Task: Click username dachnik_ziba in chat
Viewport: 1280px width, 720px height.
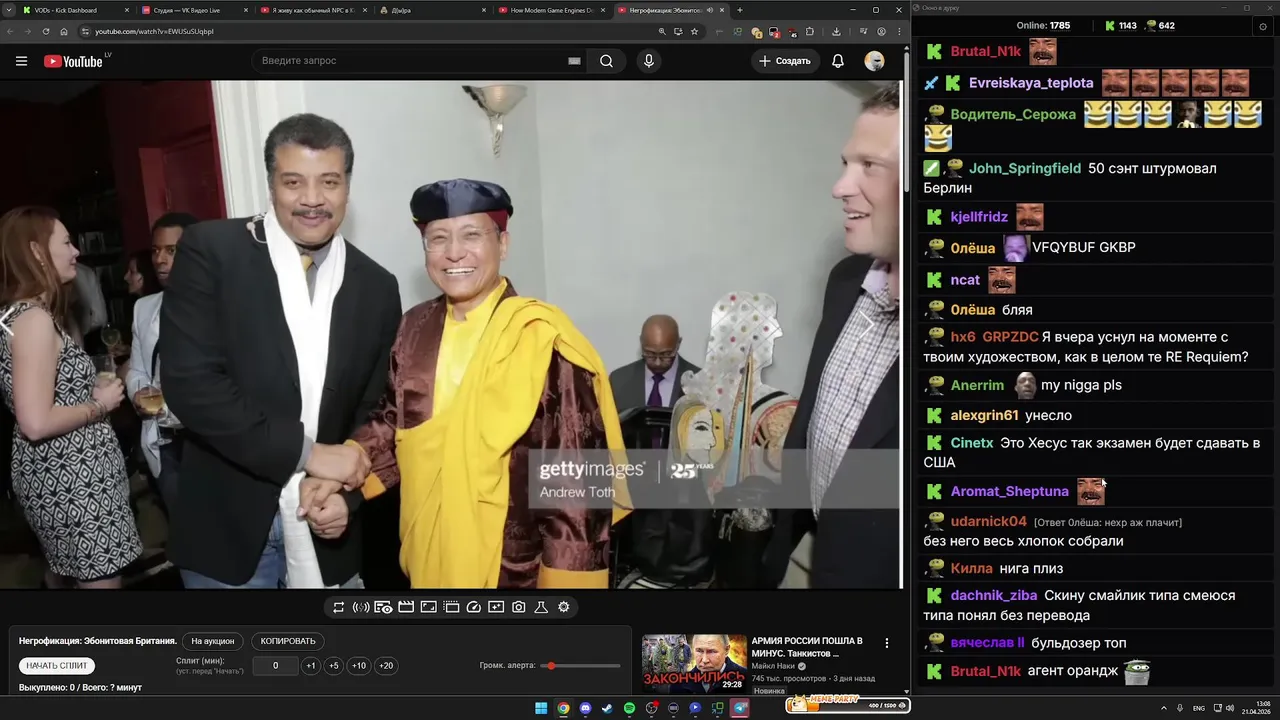Action: point(994,595)
